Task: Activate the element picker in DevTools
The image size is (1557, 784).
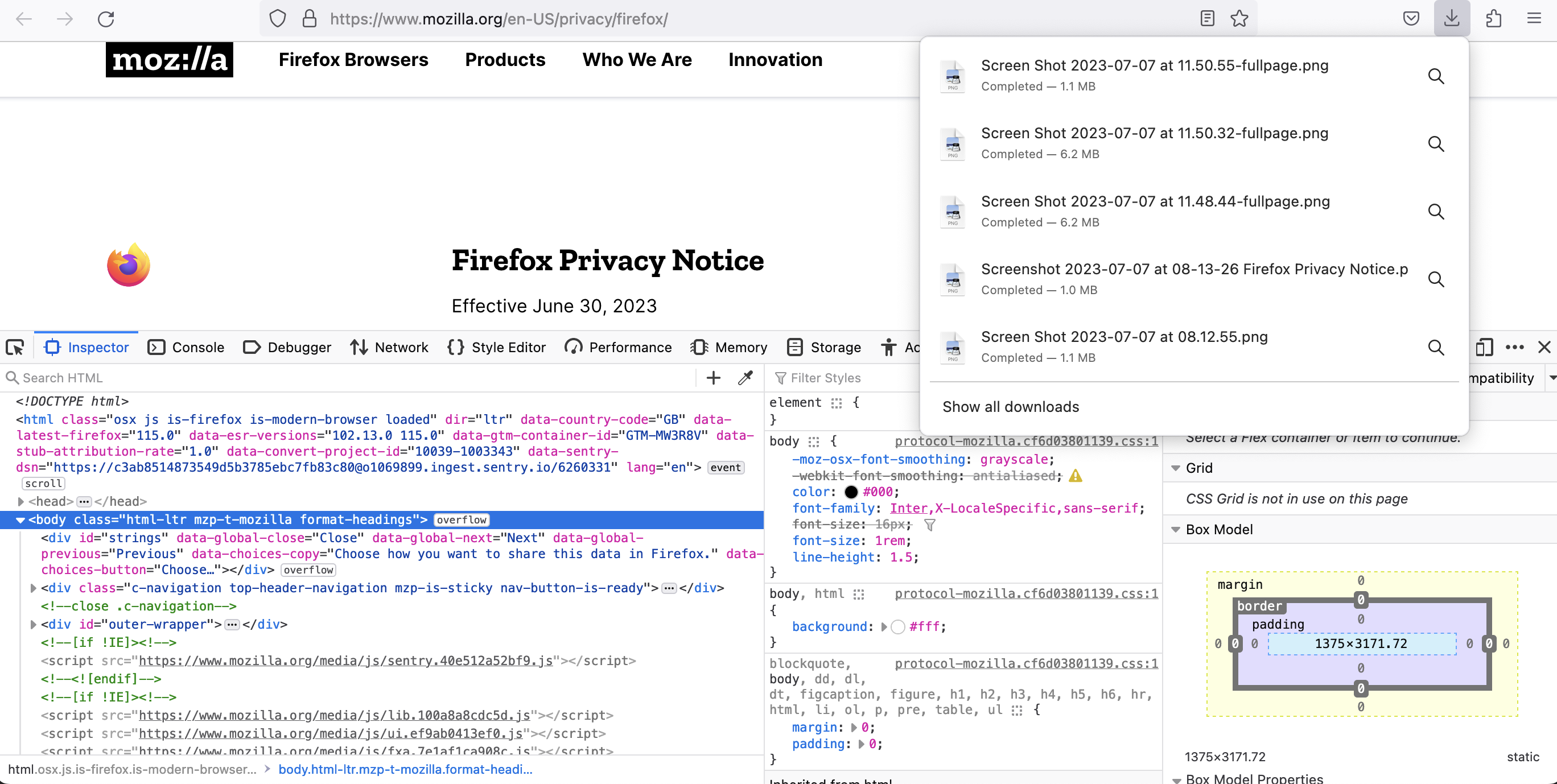Action: pyautogui.click(x=15, y=348)
